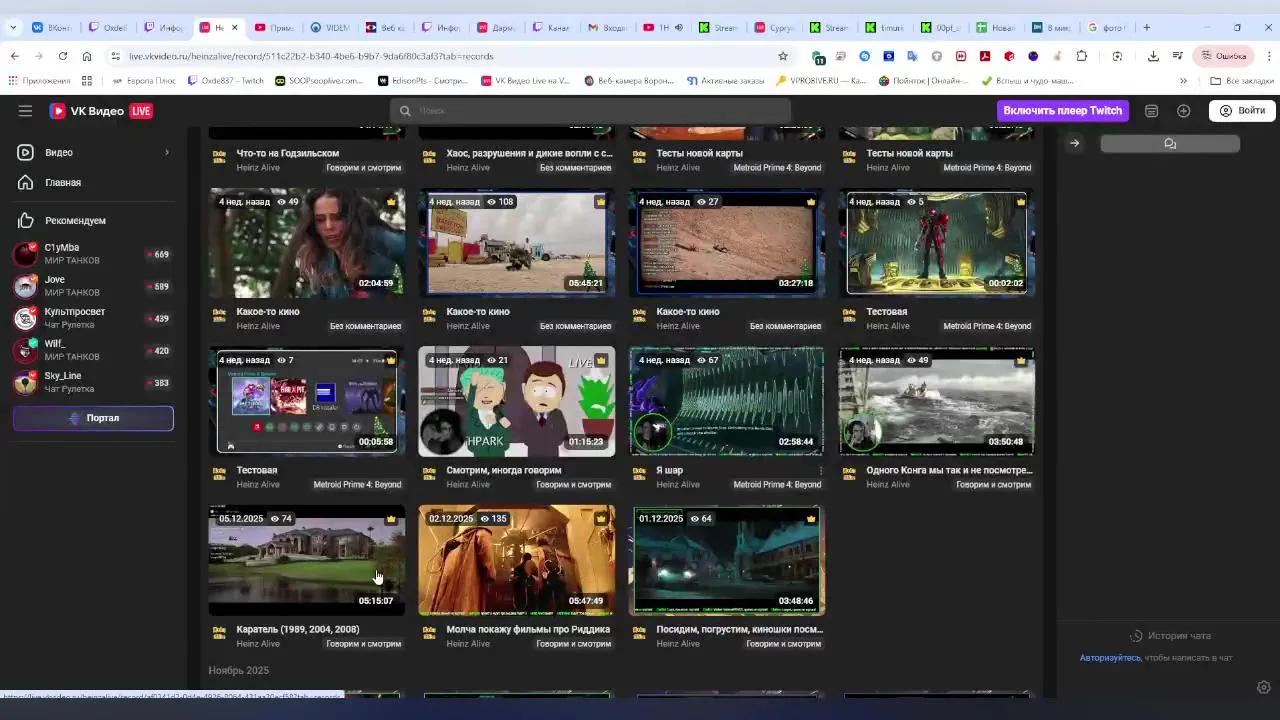Open browser downloads
This screenshot has width=1280, height=720.
(x=1153, y=56)
